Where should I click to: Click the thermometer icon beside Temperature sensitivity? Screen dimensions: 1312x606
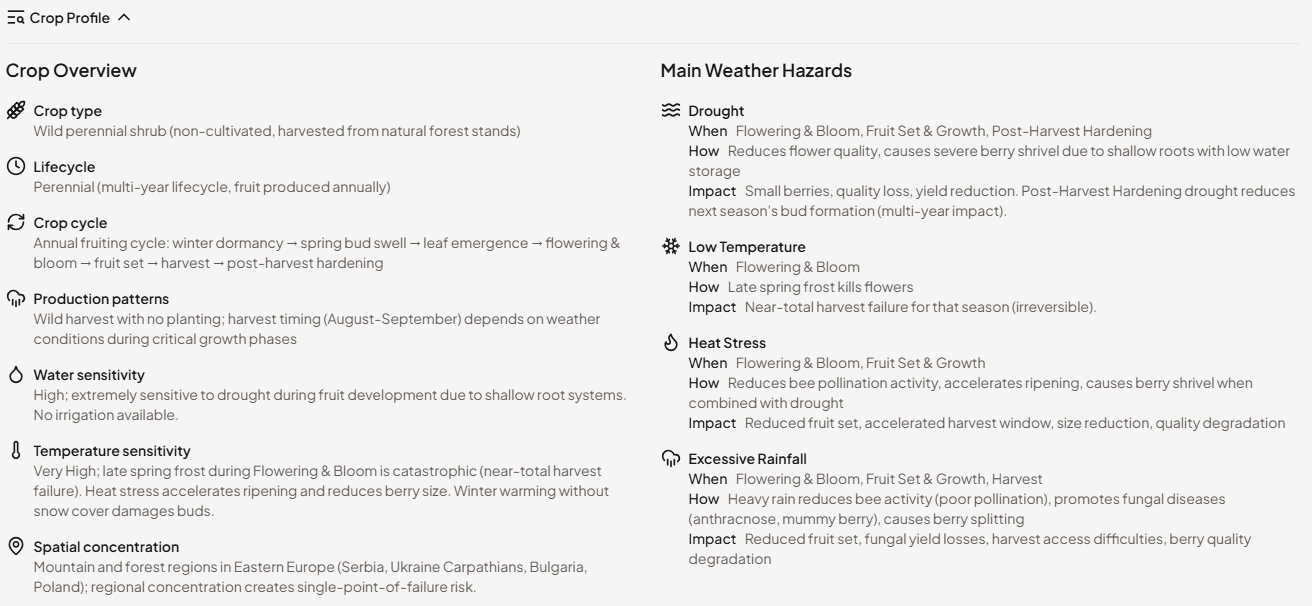15,451
